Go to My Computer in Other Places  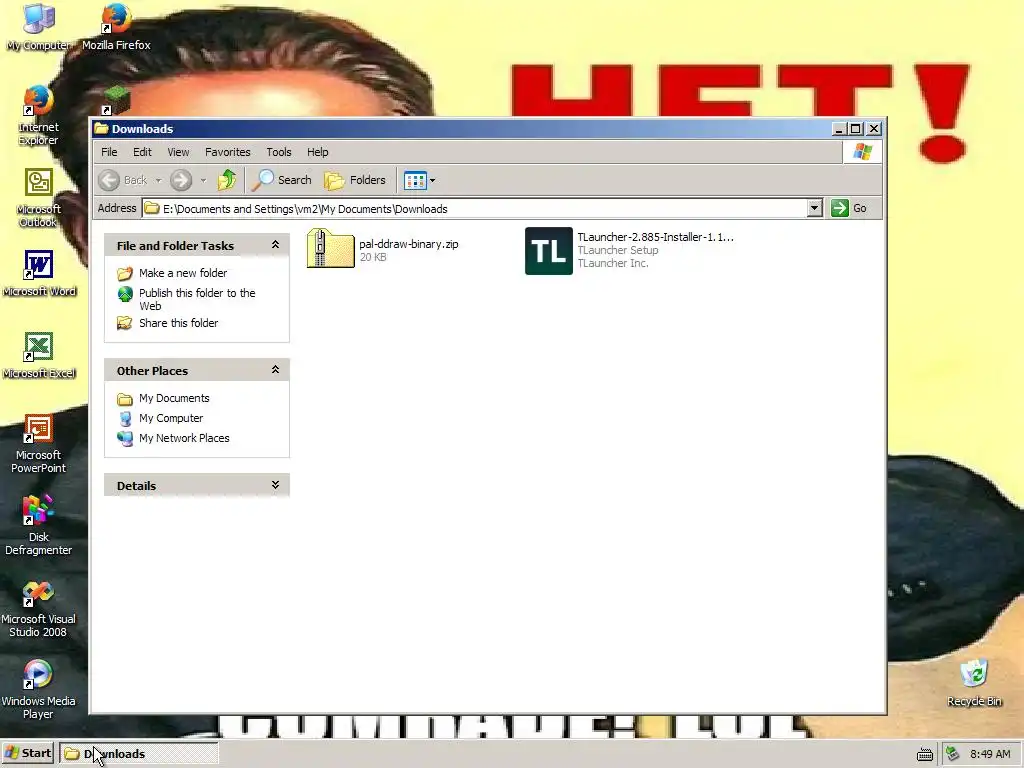(170, 418)
